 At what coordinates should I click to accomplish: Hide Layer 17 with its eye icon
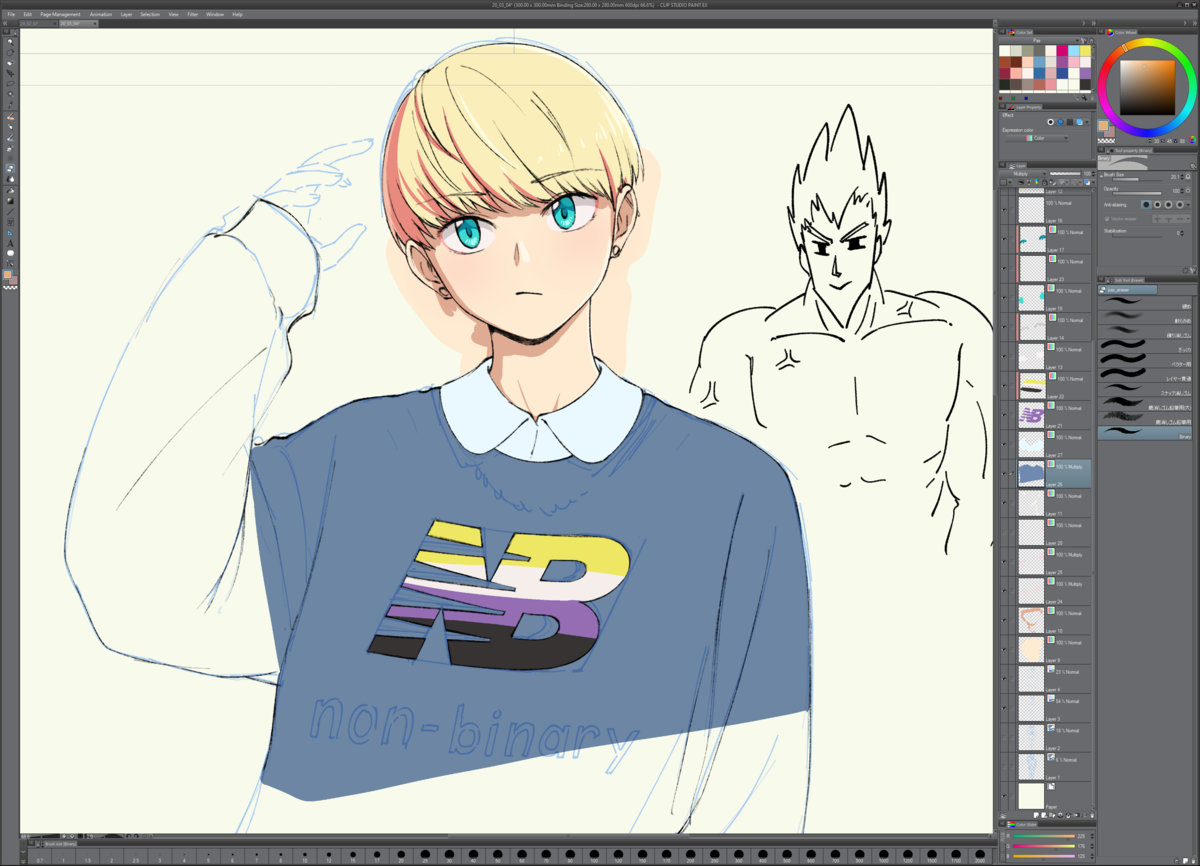pos(1004,239)
